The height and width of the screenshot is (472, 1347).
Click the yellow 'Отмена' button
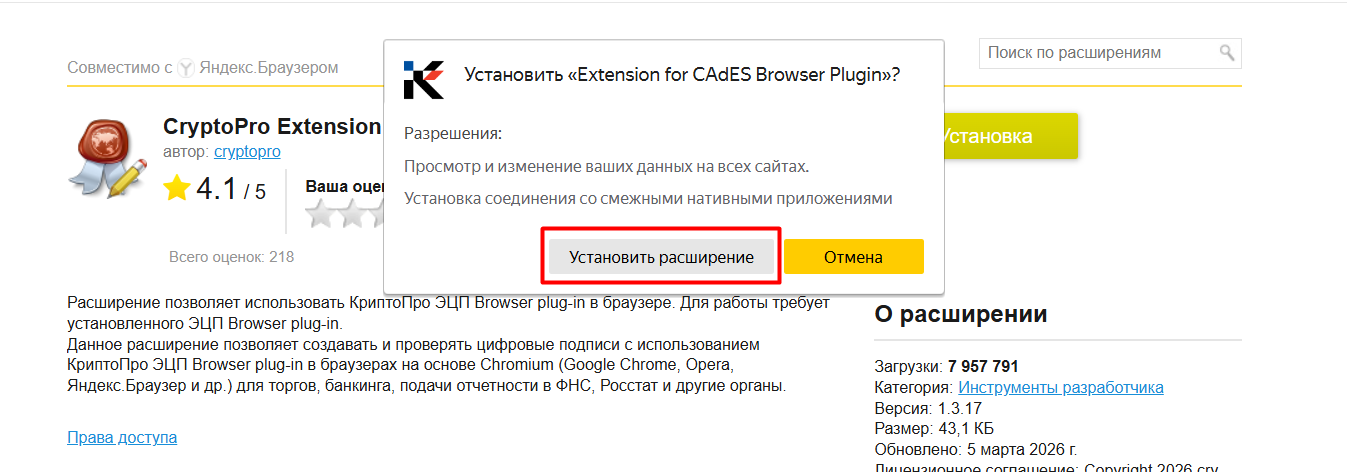click(853, 257)
